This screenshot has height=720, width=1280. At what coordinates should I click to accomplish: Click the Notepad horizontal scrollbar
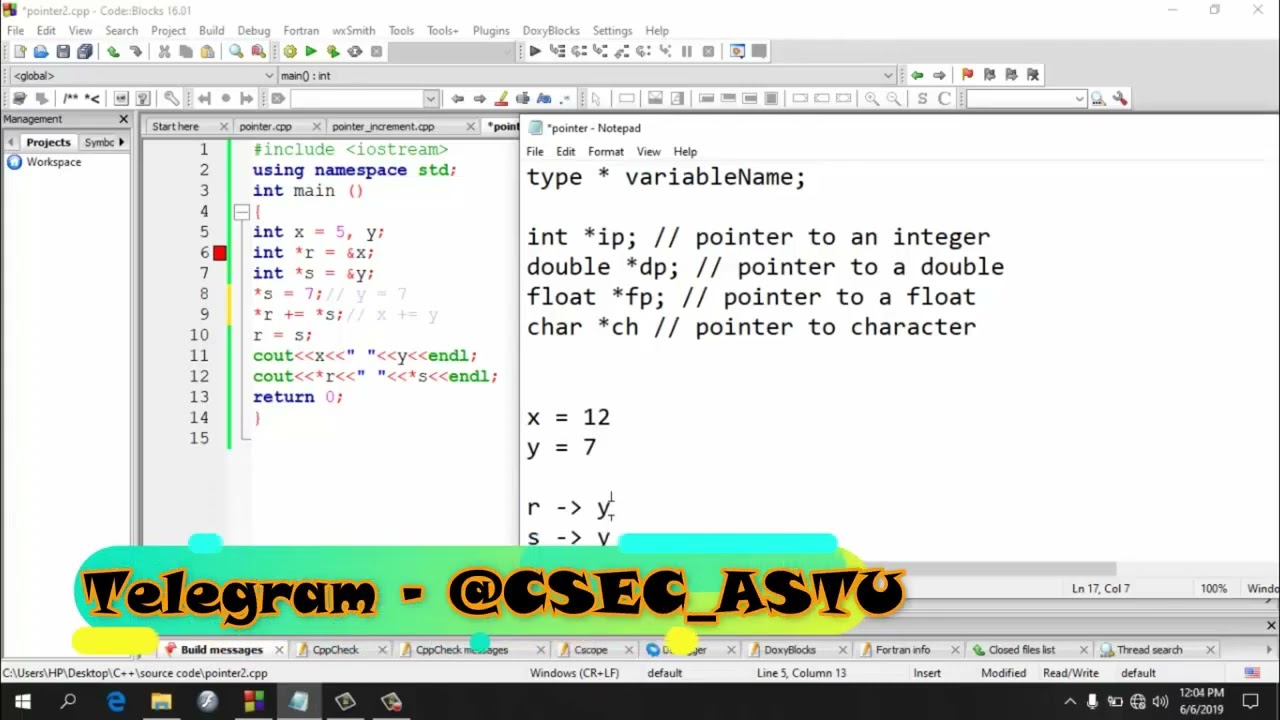pyautogui.click(x=820, y=569)
